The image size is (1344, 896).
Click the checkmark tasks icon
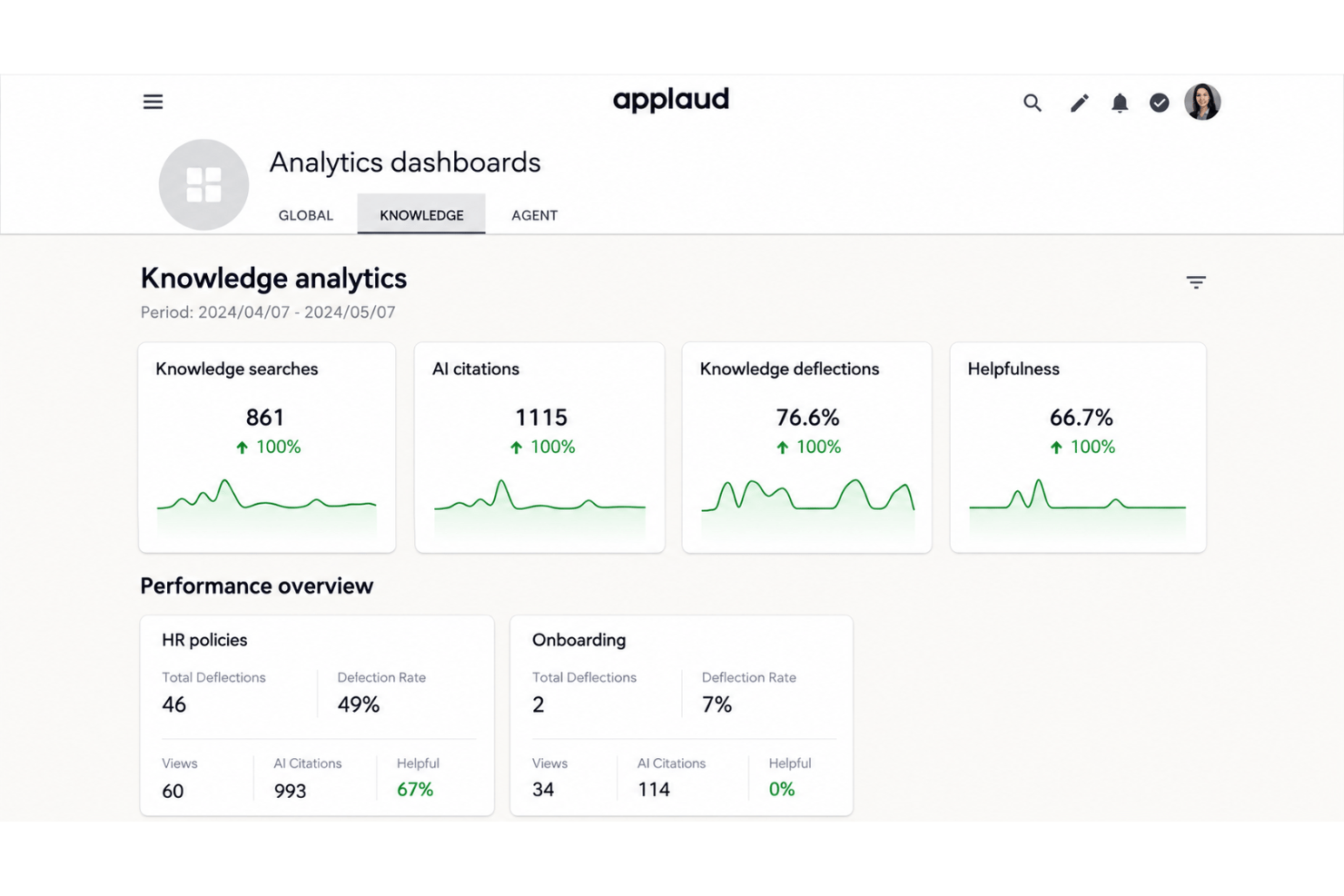coord(1160,103)
